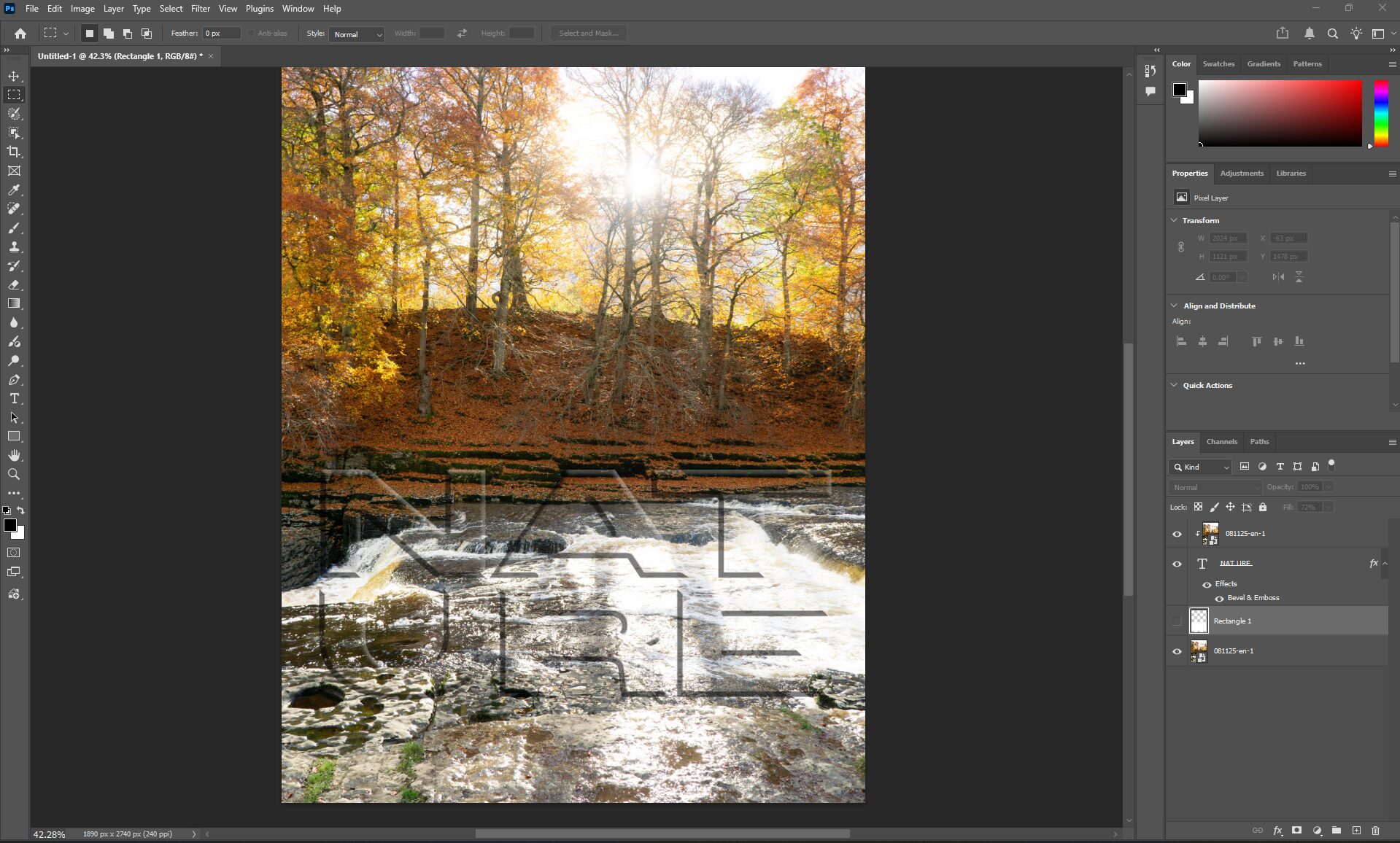Open the Style dropdown set to Normal
The width and height of the screenshot is (1400, 843).
357,34
